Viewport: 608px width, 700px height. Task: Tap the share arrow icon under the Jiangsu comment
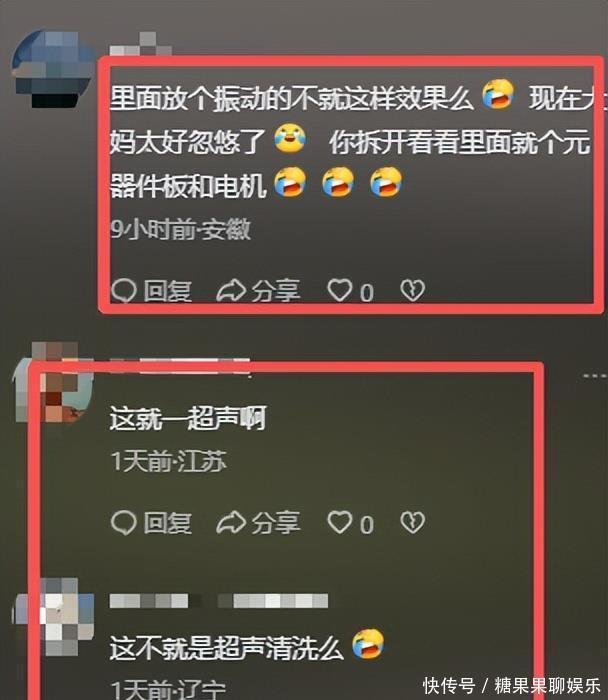click(231, 522)
